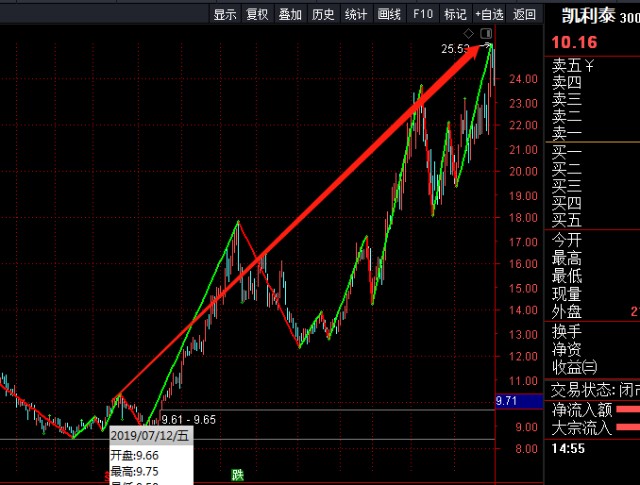The width and height of the screenshot is (640, 485).
Task: Click the 卖二 ask row
Action: click(592, 116)
